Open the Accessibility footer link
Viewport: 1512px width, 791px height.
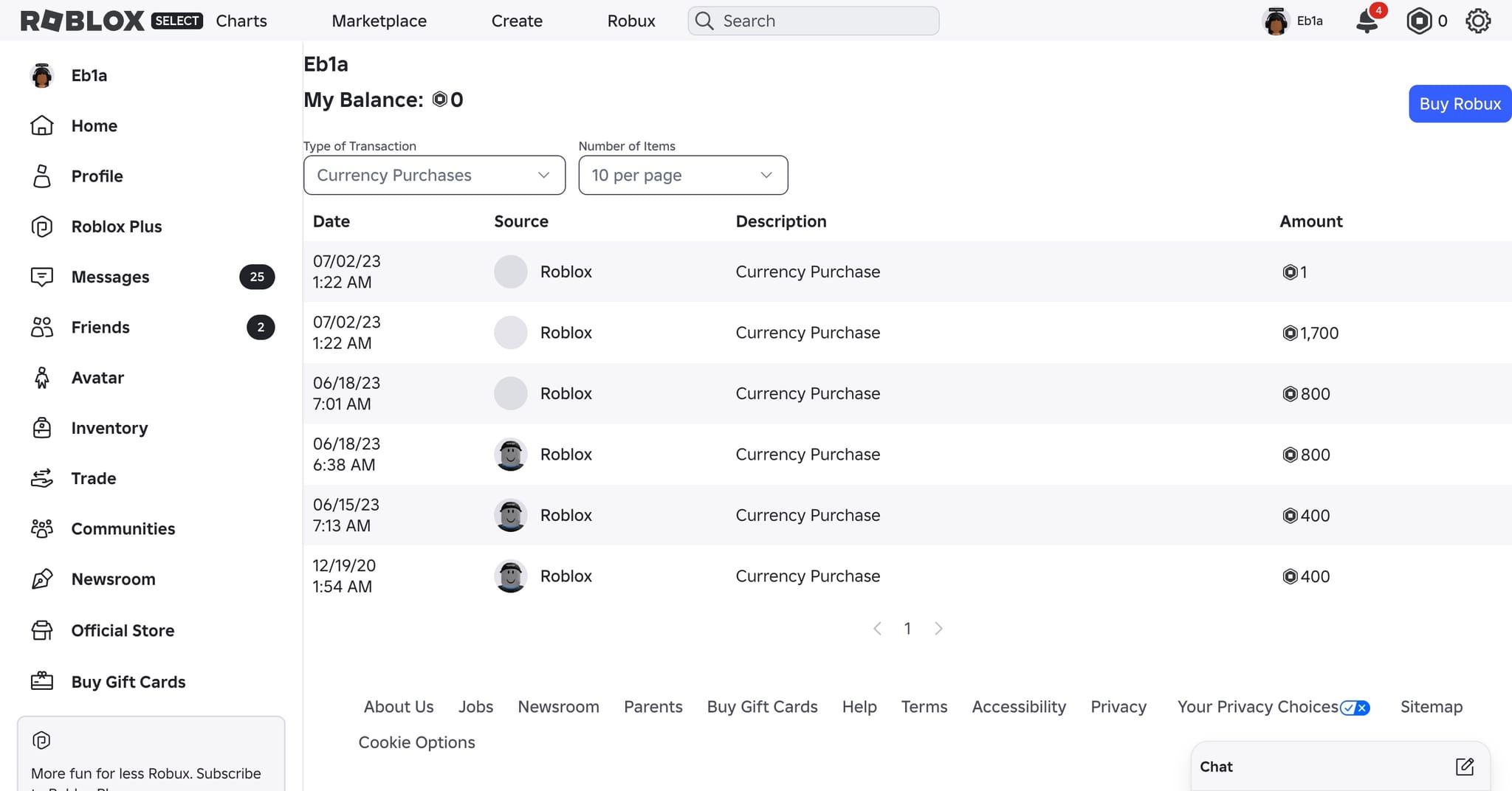[1019, 707]
